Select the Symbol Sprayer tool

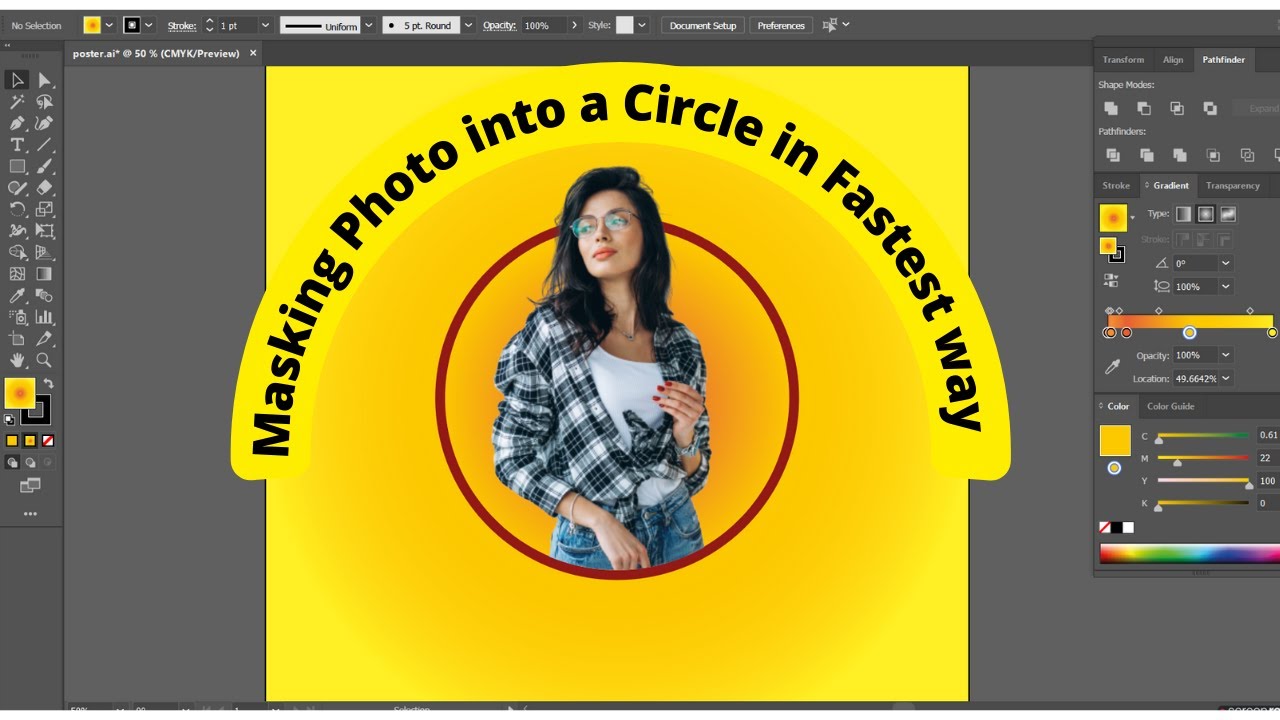[x=17, y=317]
